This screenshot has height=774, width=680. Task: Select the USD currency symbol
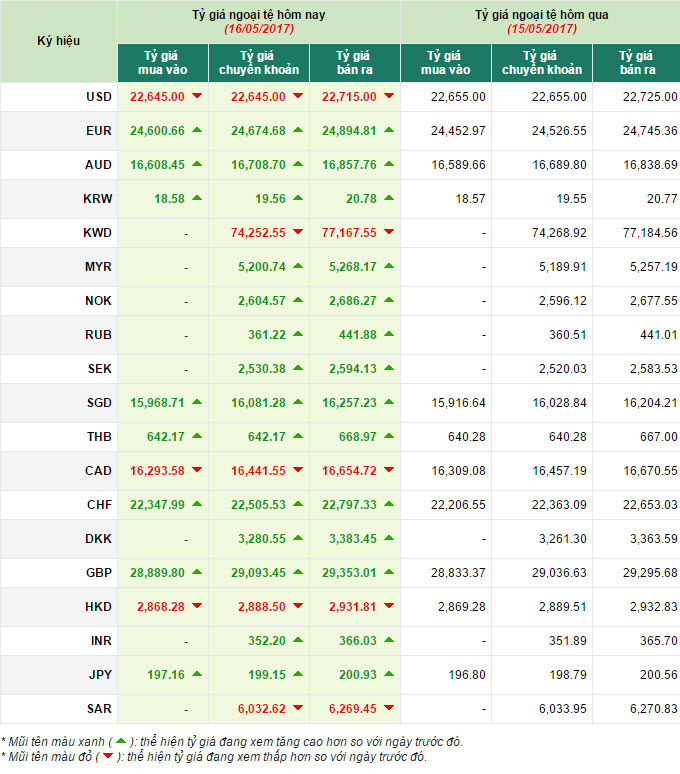point(99,97)
